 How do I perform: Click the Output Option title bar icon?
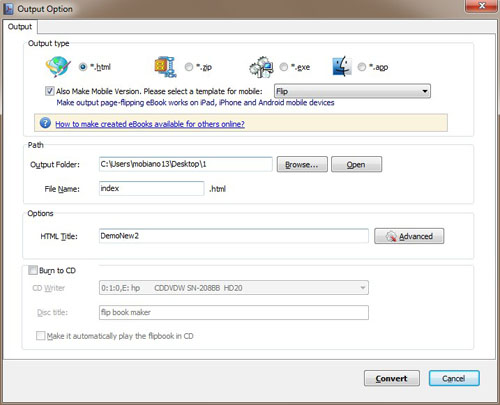point(8,9)
